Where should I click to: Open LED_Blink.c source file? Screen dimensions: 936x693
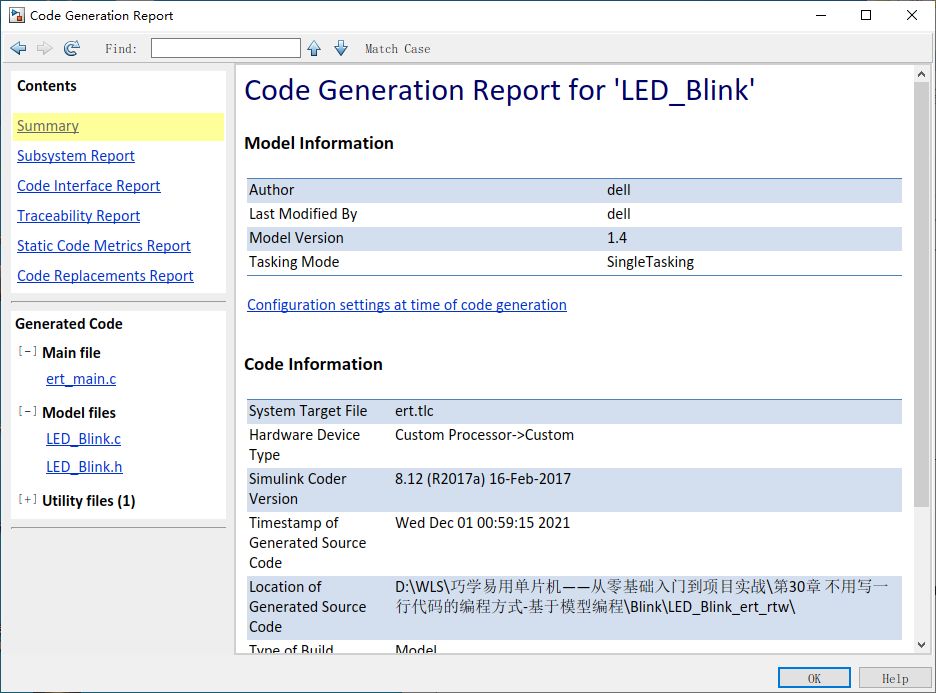(84, 439)
